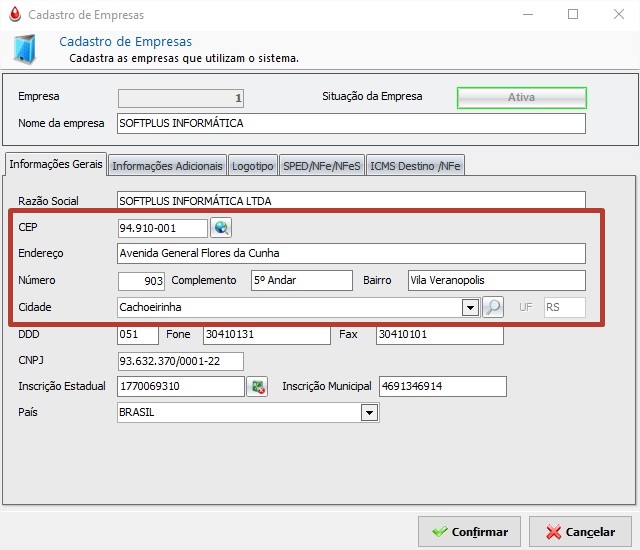The height and width of the screenshot is (550, 640).
Task: Click the Empresa code field
Action: 181,98
